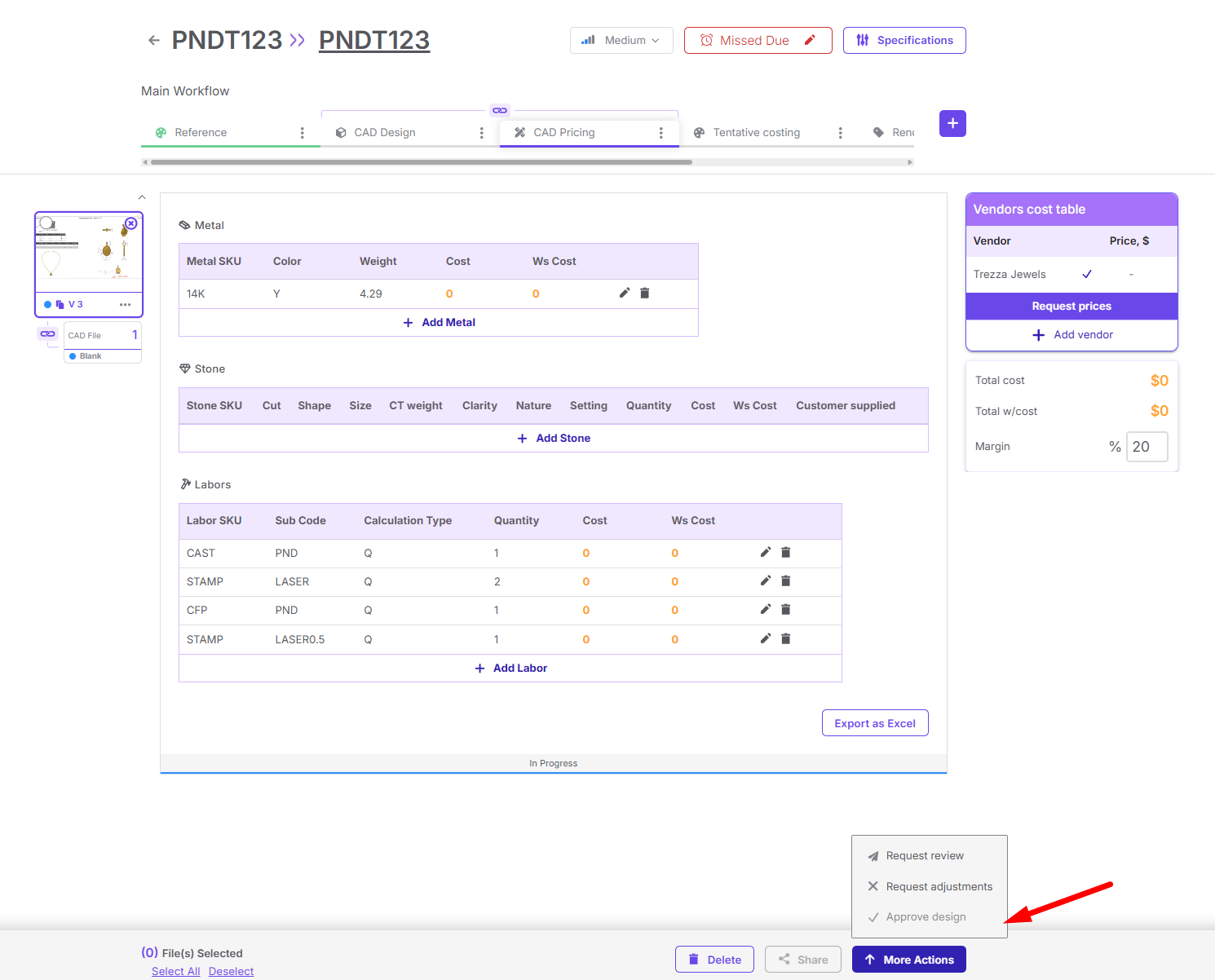The width and height of the screenshot is (1215, 980).
Task: Delete the 14K metal row
Action: 645,293
